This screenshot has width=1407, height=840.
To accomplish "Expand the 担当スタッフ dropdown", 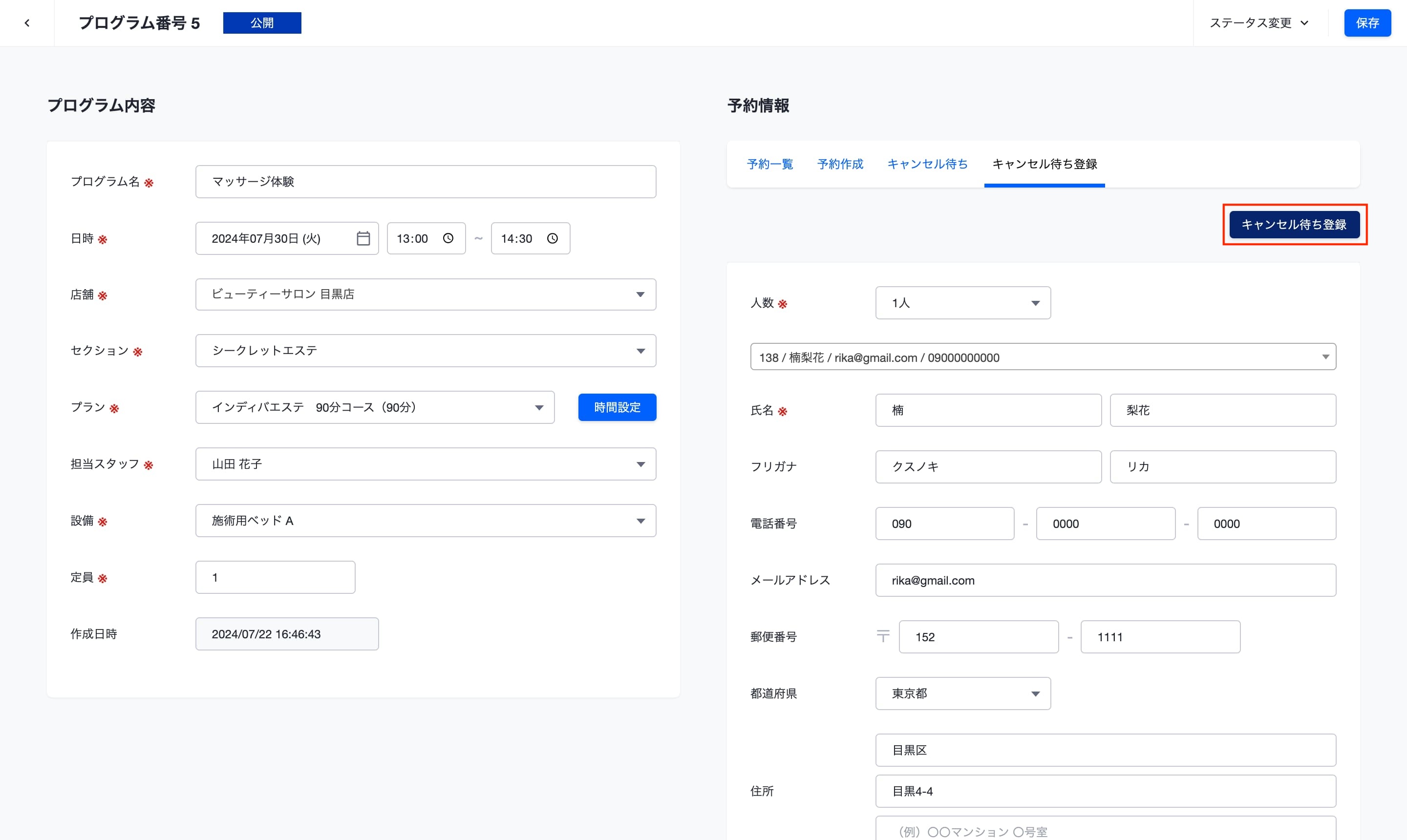I will click(640, 464).
